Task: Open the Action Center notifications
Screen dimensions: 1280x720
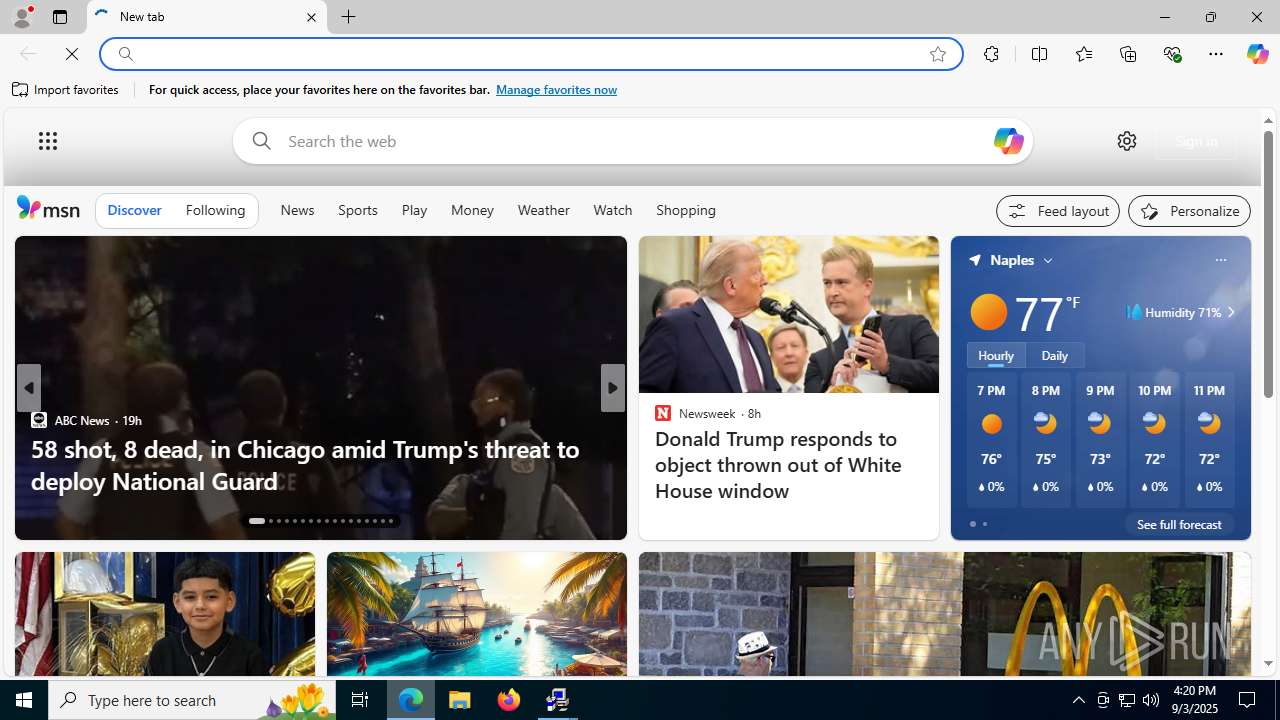Action: [1248, 700]
